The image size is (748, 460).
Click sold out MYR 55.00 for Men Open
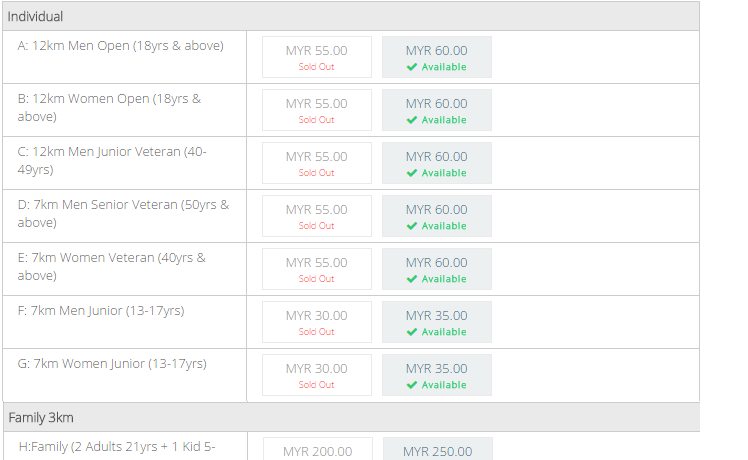tap(317, 57)
